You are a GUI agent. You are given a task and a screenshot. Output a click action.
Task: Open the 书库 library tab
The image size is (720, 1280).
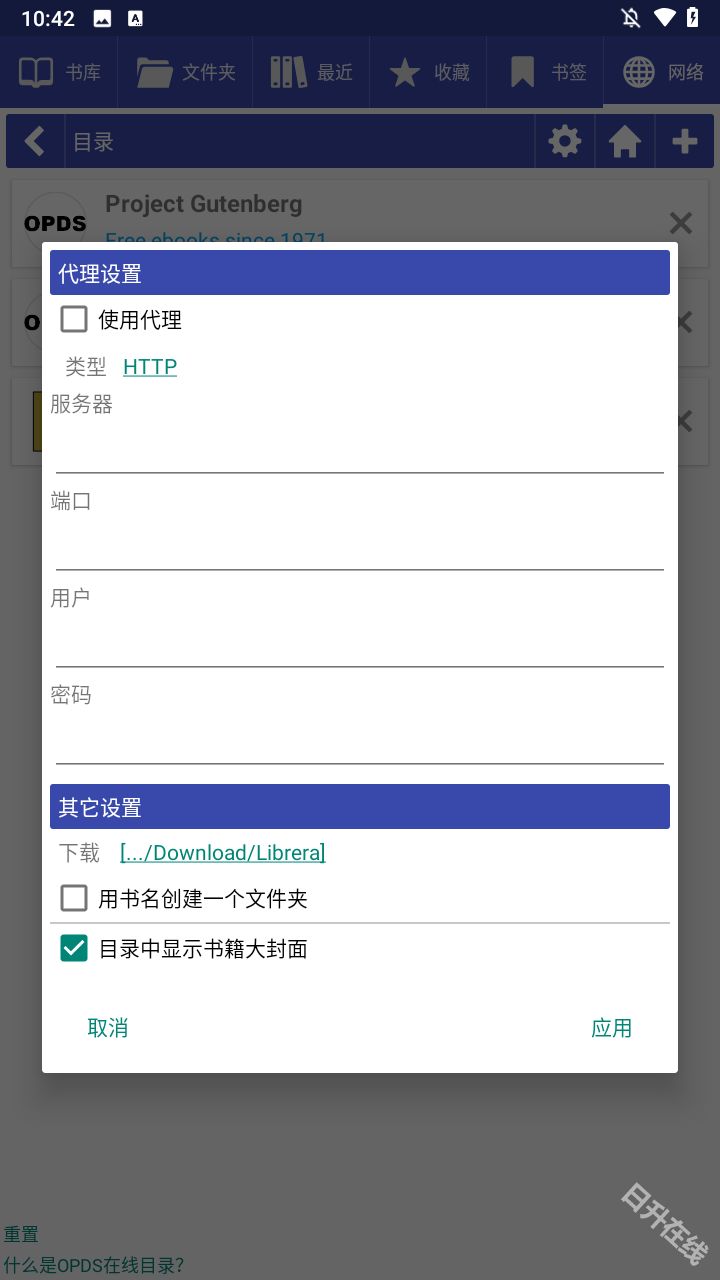59,72
